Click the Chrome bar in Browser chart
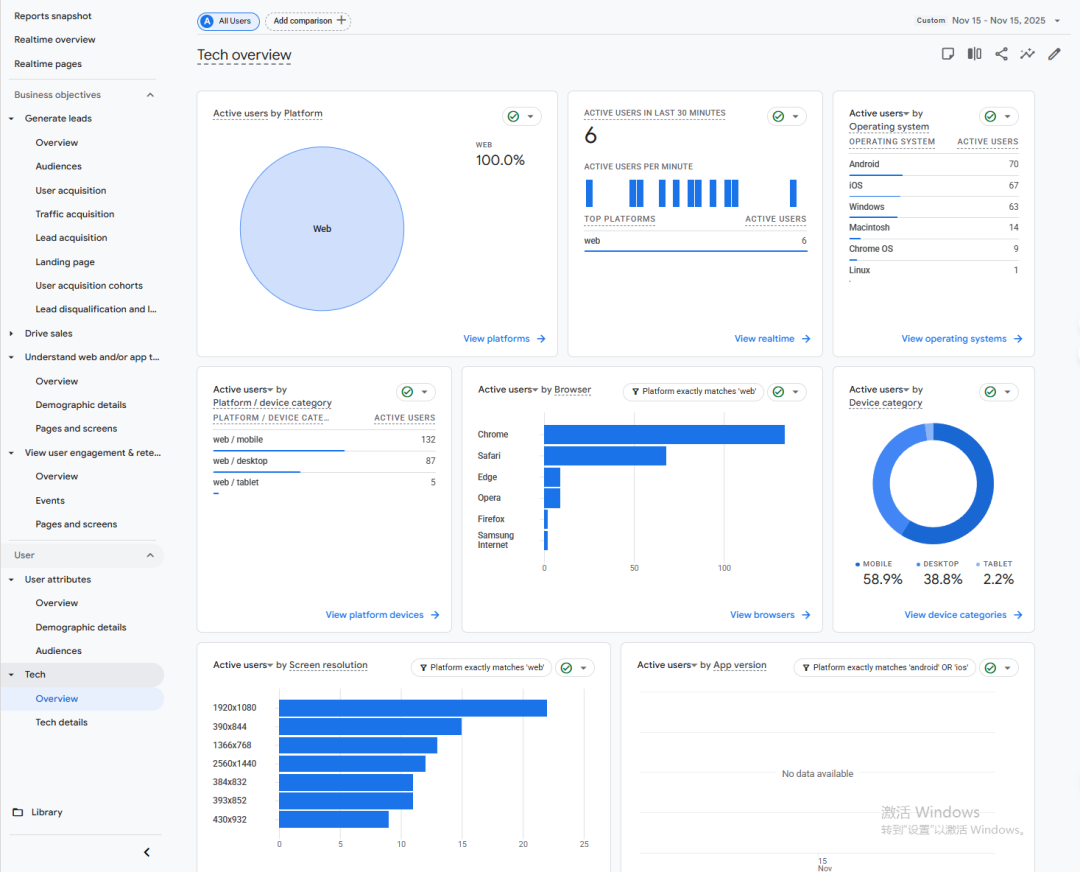The image size is (1080, 872). [x=664, y=434]
